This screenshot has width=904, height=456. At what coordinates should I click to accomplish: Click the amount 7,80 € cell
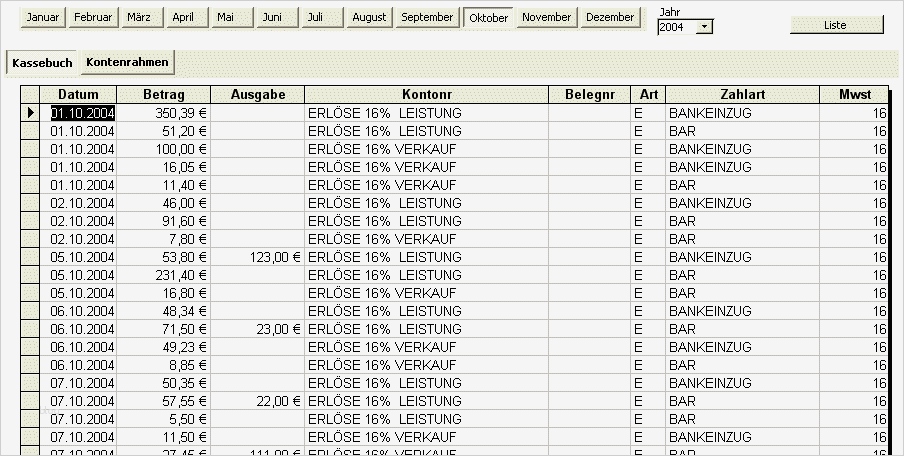164,239
